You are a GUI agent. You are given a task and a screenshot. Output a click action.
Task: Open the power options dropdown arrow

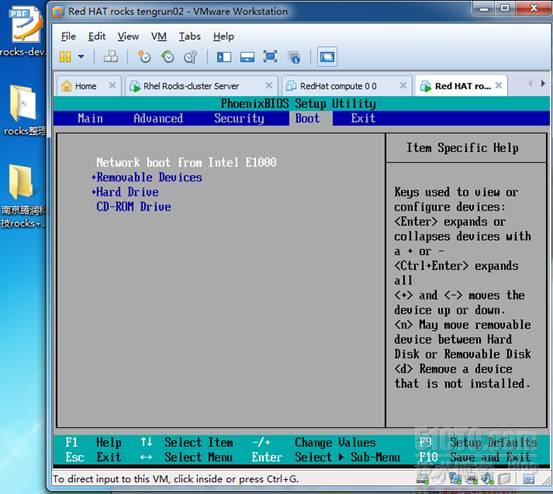[81, 56]
